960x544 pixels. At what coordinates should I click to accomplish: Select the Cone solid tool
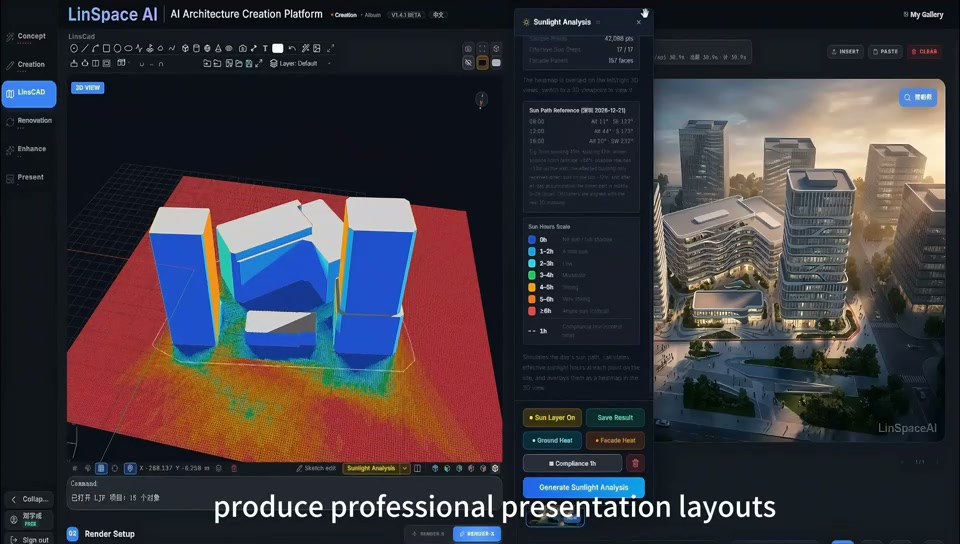(x=218, y=48)
